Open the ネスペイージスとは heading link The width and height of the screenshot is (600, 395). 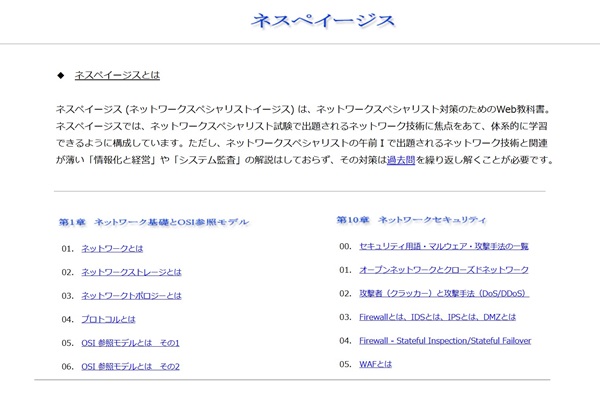click(x=117, y=75)
